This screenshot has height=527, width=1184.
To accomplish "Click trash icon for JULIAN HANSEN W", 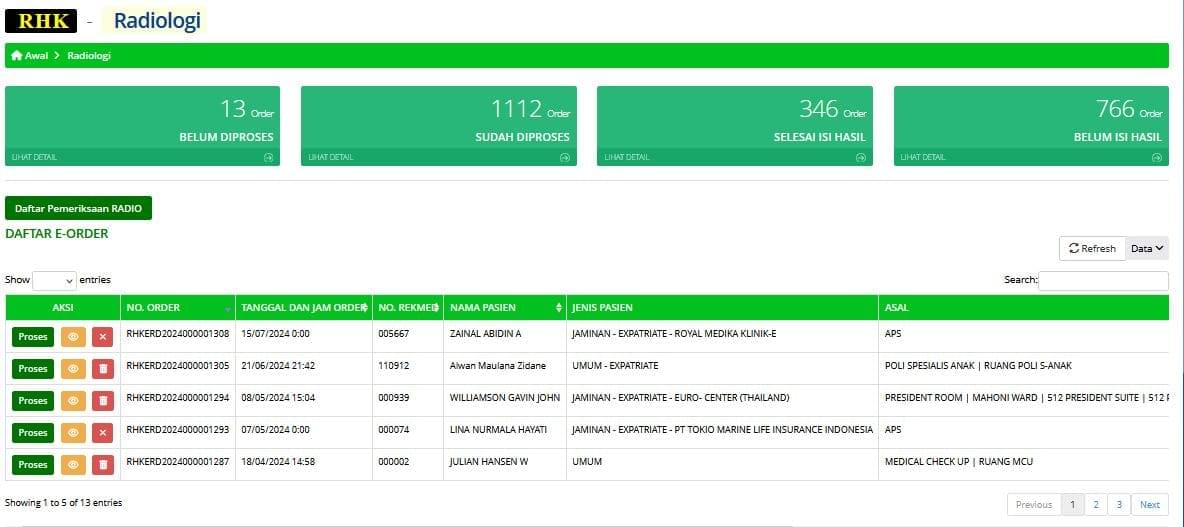I will (102, 465).
